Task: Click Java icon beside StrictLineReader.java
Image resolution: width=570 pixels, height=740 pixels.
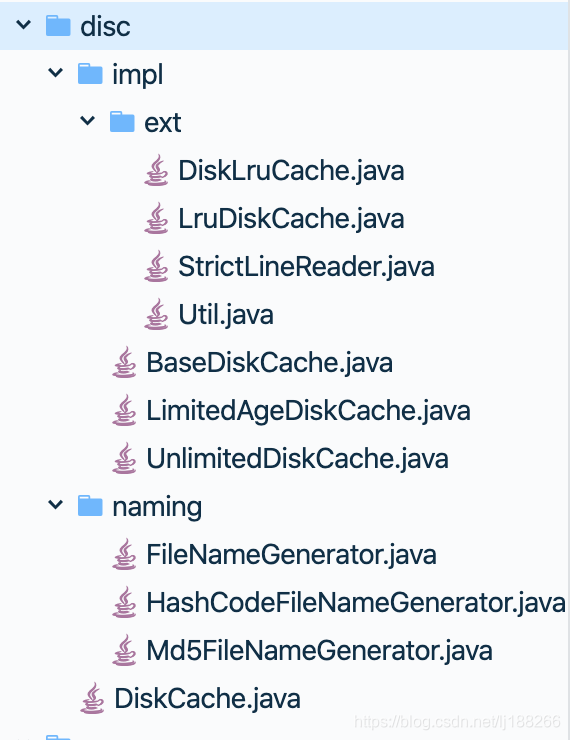Action: (156, 267)
